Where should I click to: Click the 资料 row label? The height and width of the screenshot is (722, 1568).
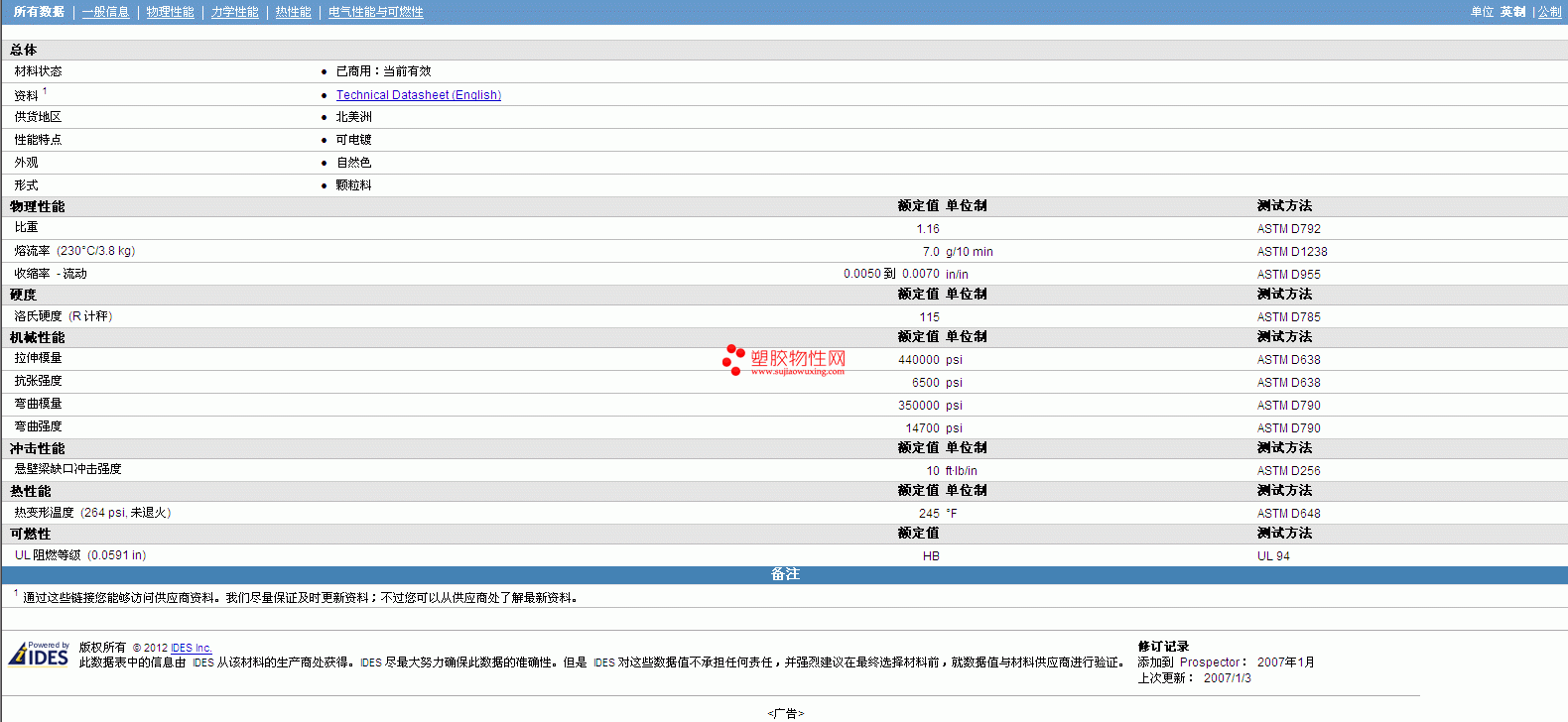(x=27, y=95)
